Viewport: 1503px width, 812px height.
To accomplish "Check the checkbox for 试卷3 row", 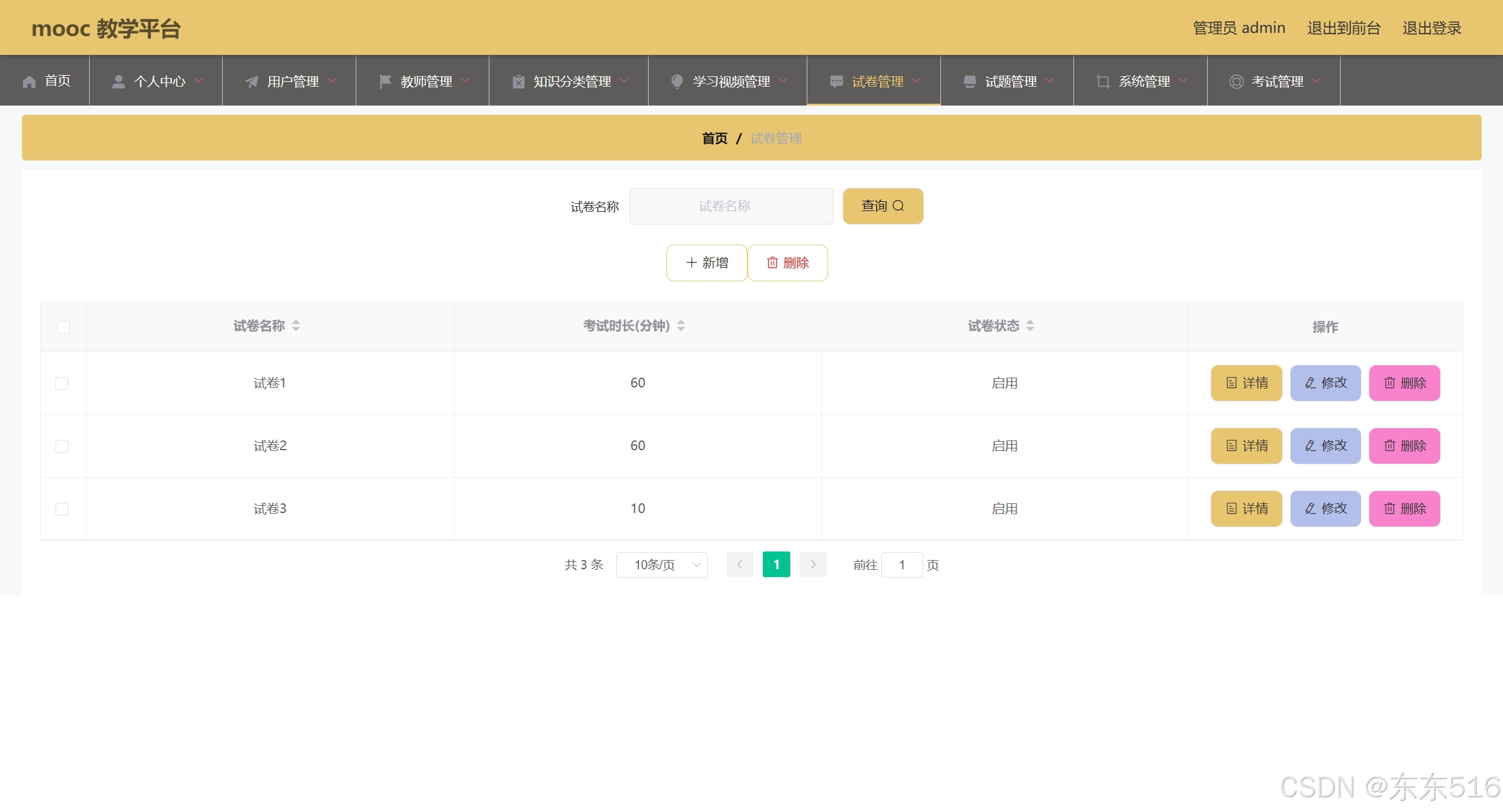I will 62,509.
